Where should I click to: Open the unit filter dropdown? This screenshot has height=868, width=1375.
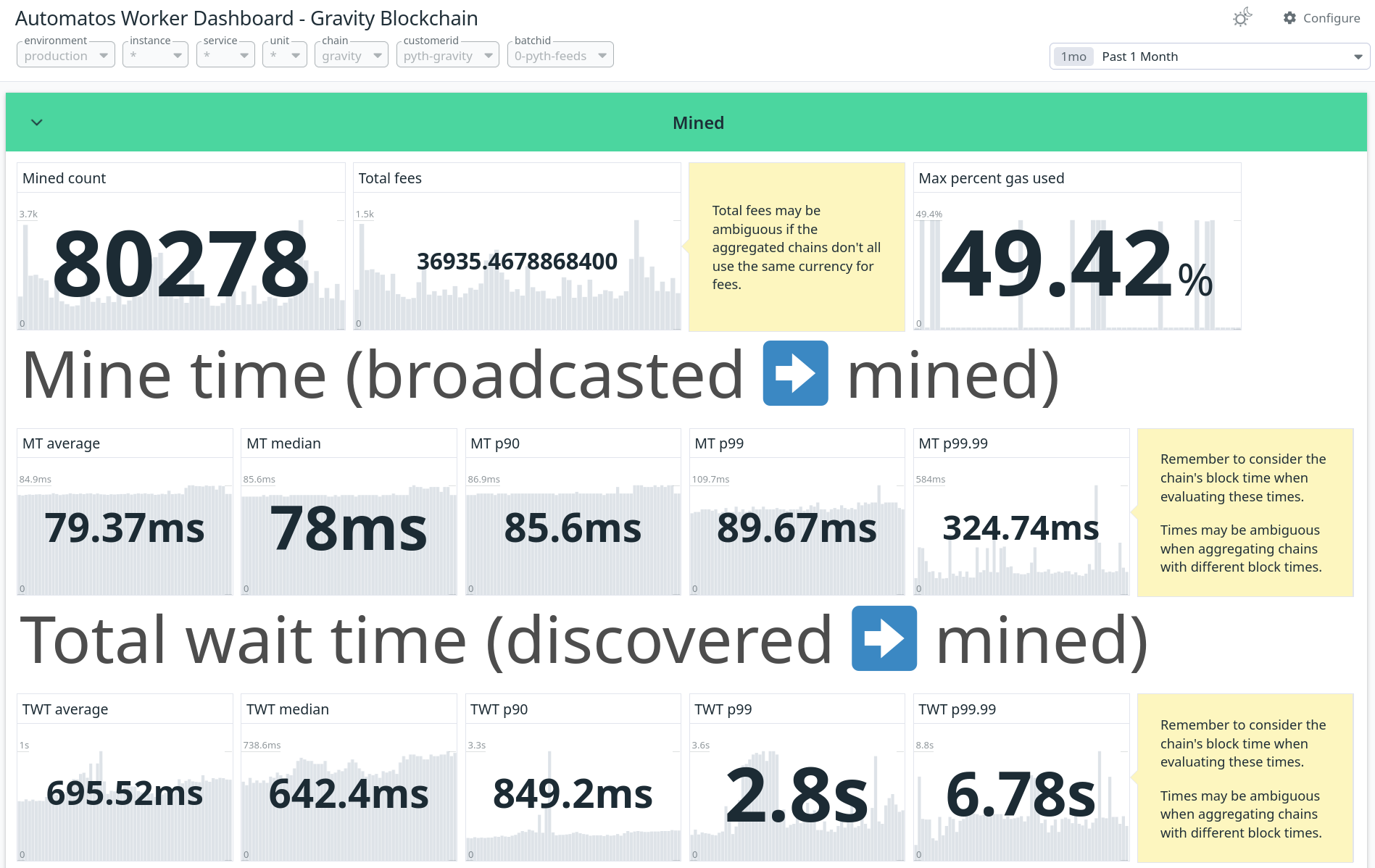(285, 55)
